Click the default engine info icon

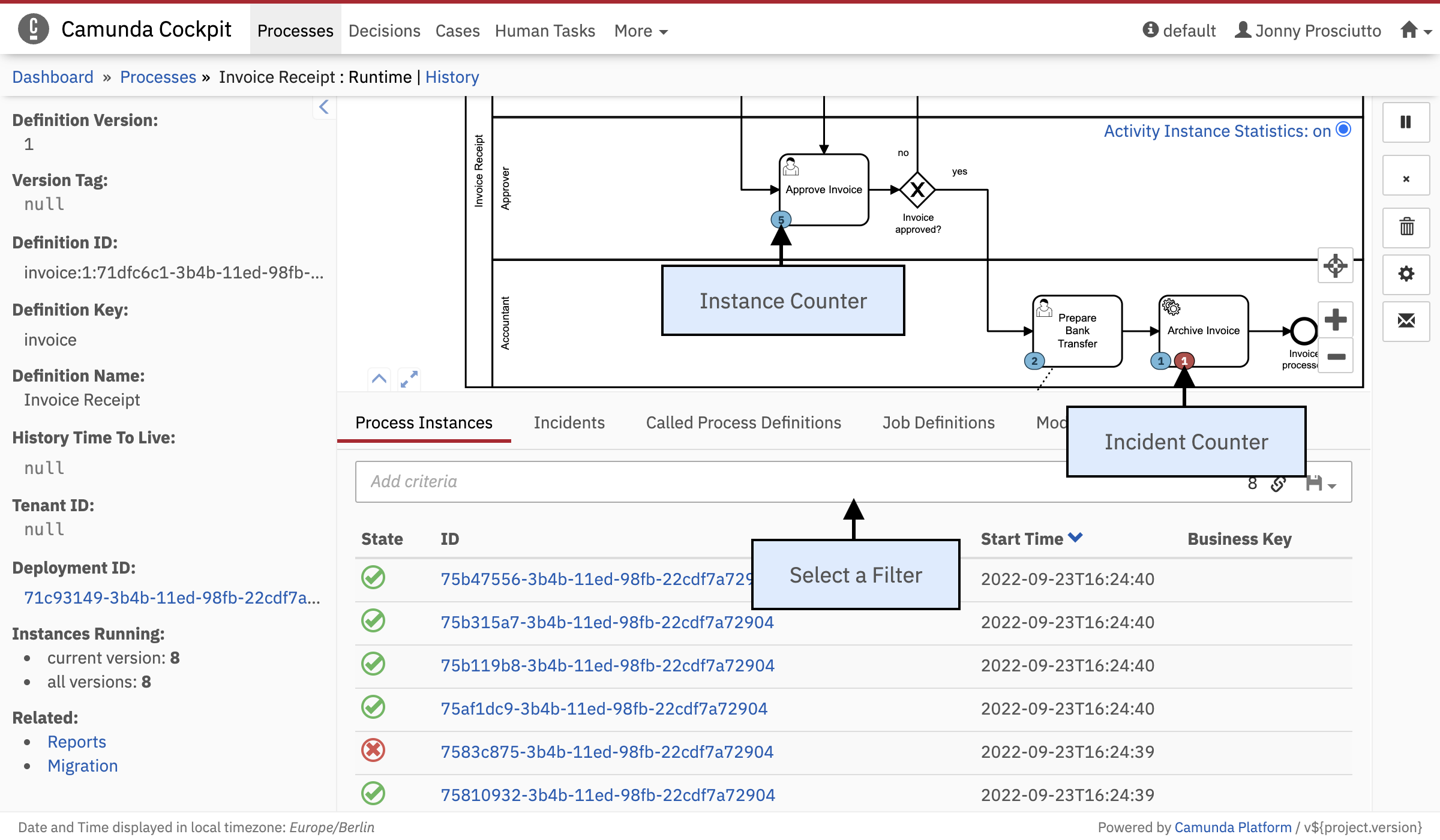click(1150, 29)
